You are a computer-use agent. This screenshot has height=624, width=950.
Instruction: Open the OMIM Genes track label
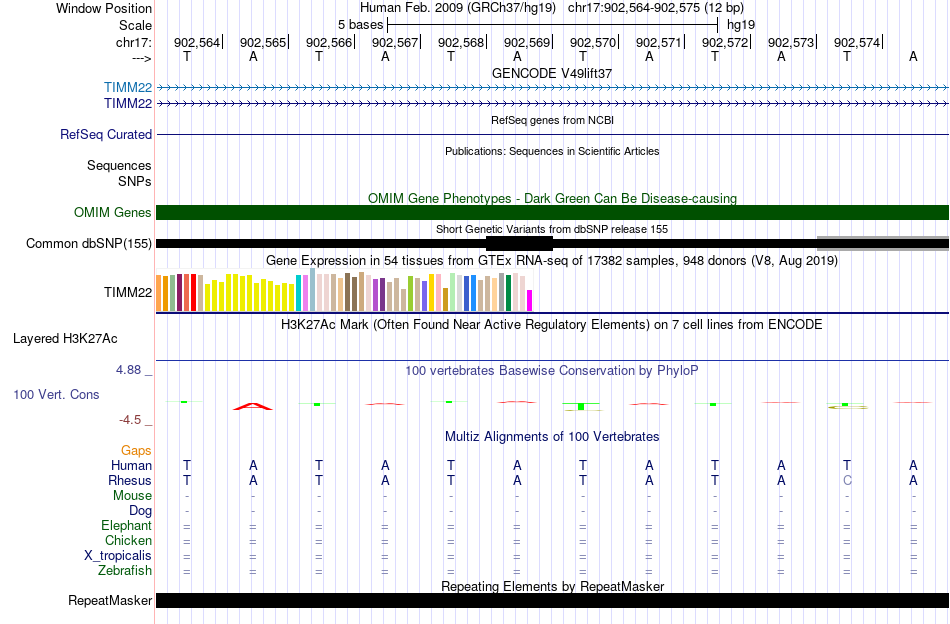pyautogui.click(x=113, y=213)
